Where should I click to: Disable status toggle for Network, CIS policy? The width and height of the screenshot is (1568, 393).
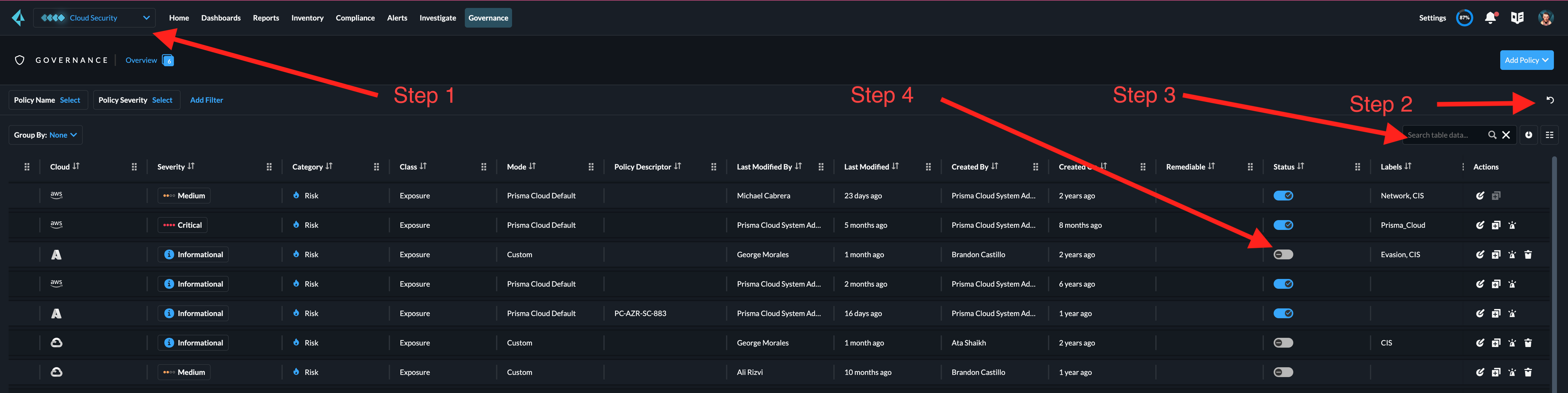click(1283, 196)
